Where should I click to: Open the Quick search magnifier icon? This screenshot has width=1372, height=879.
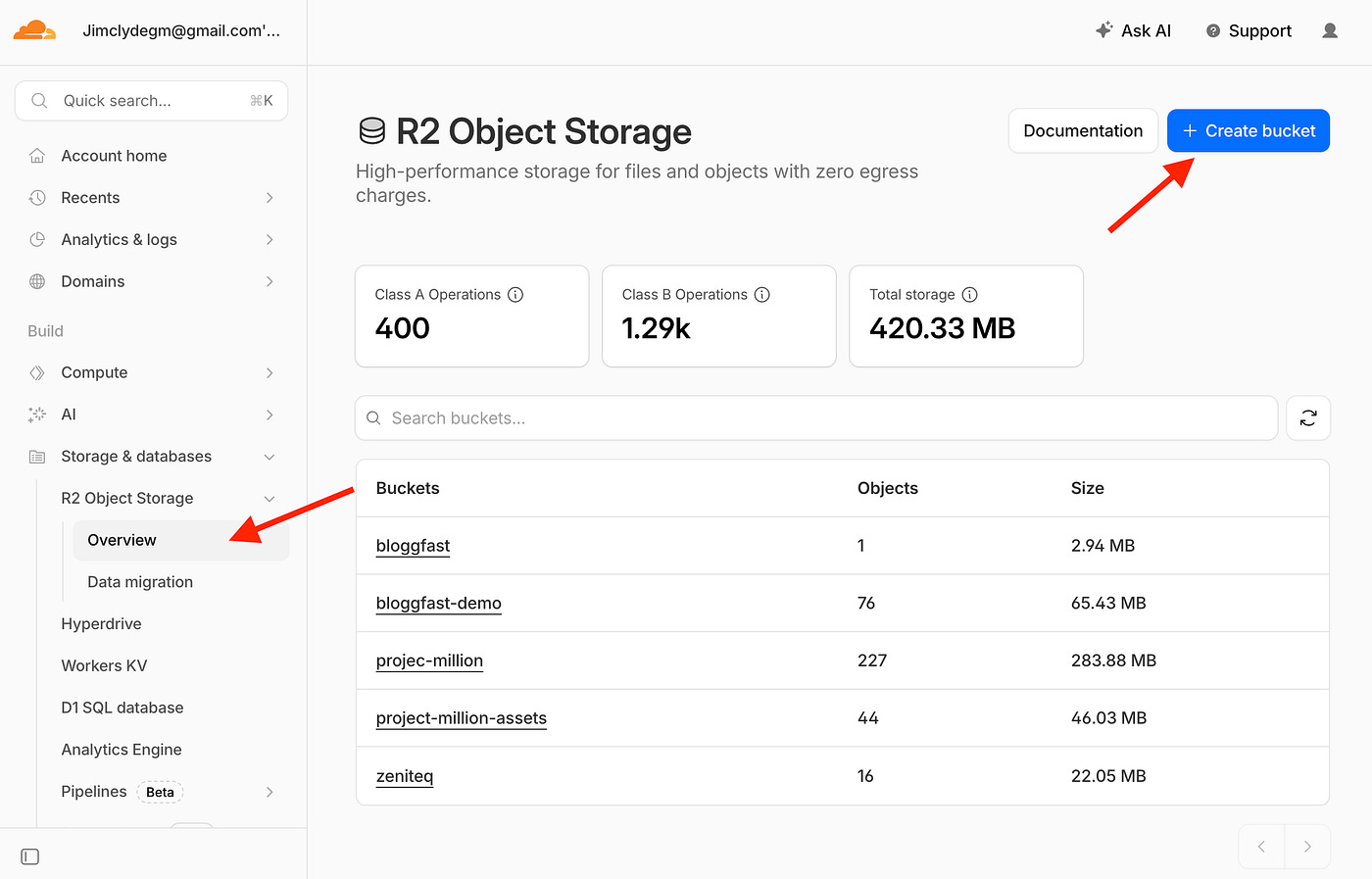pos(38,100)
